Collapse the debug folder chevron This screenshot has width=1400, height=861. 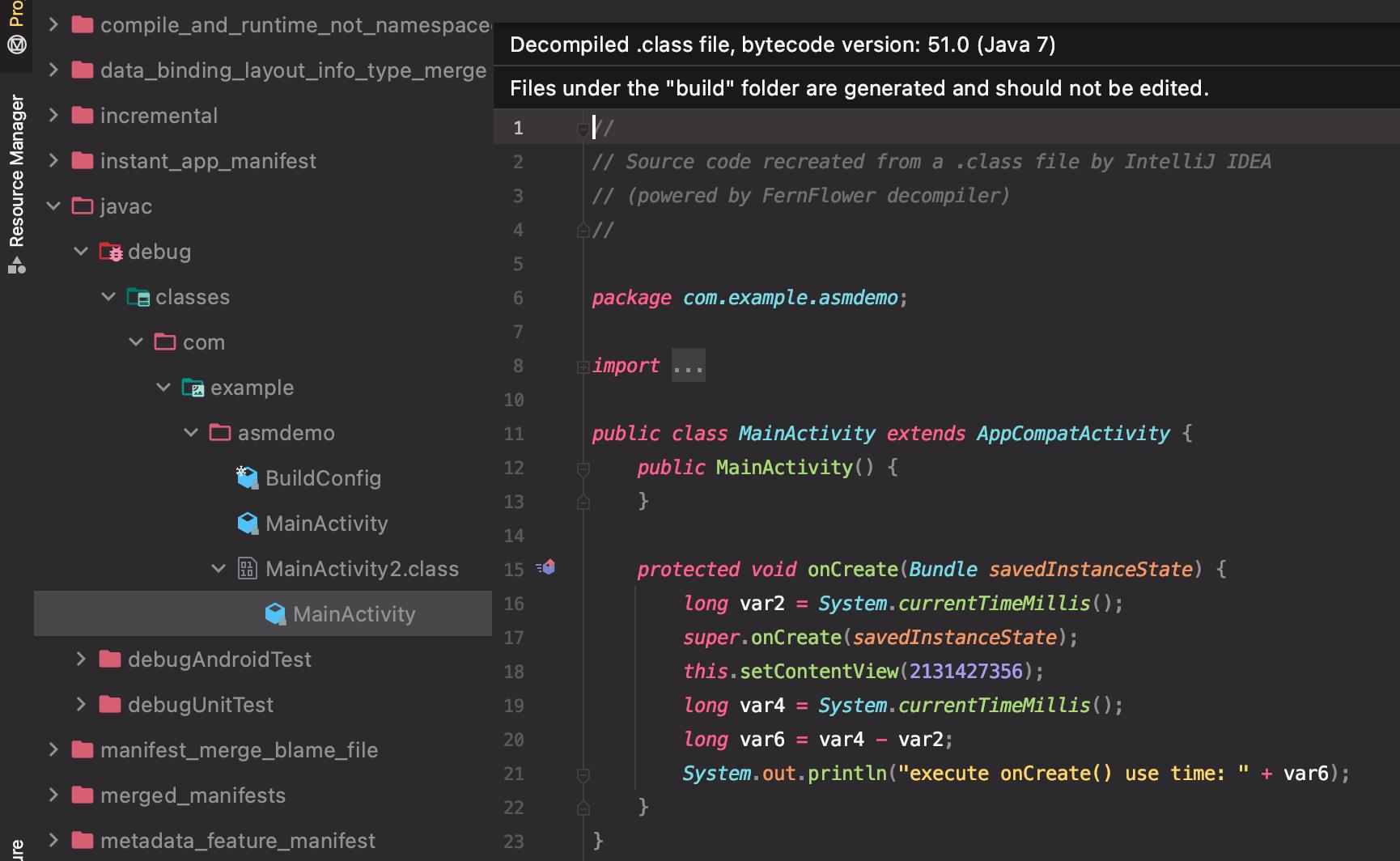[81, 252]
